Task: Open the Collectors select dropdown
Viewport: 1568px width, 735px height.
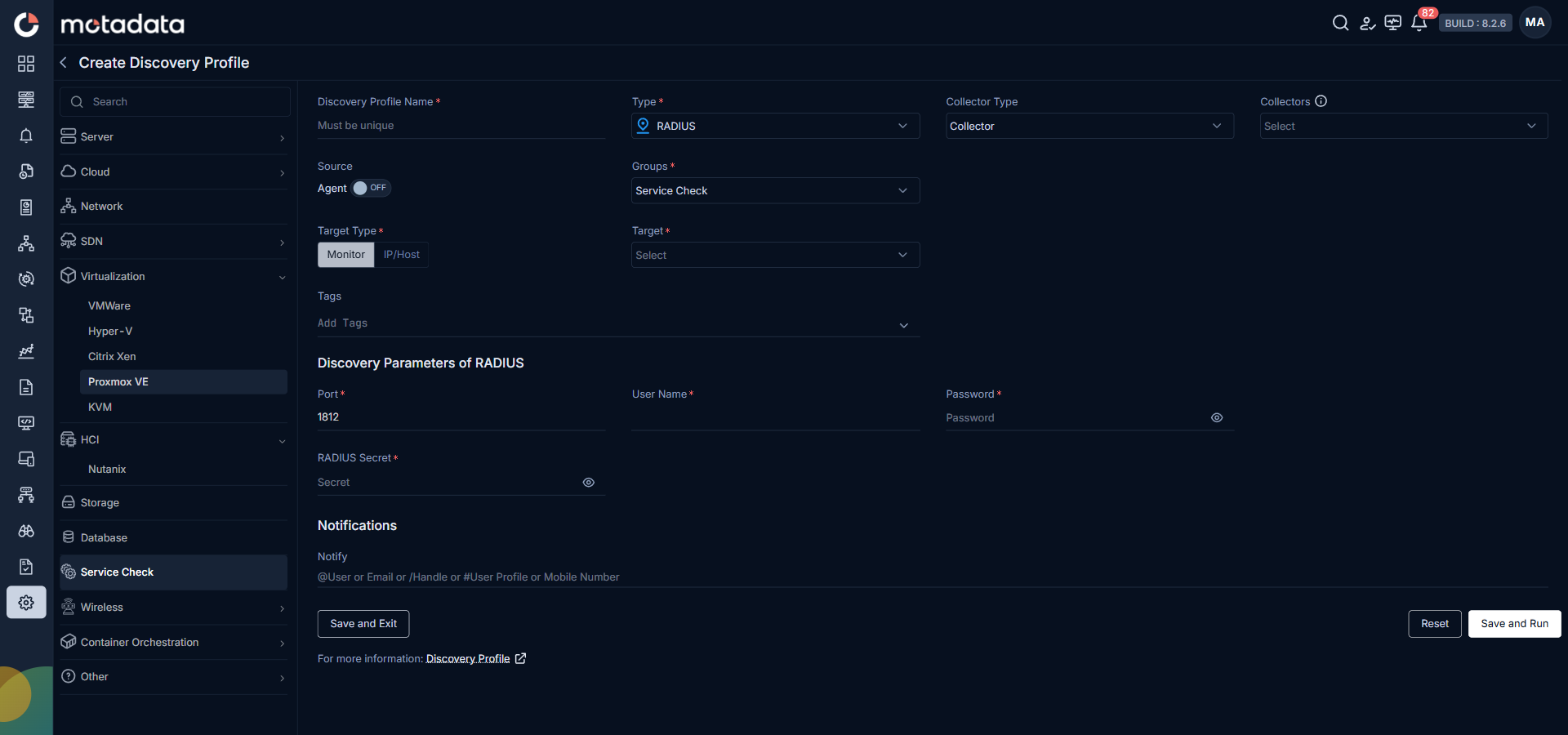Action: pyautogui.click(x=1404, y=126)
